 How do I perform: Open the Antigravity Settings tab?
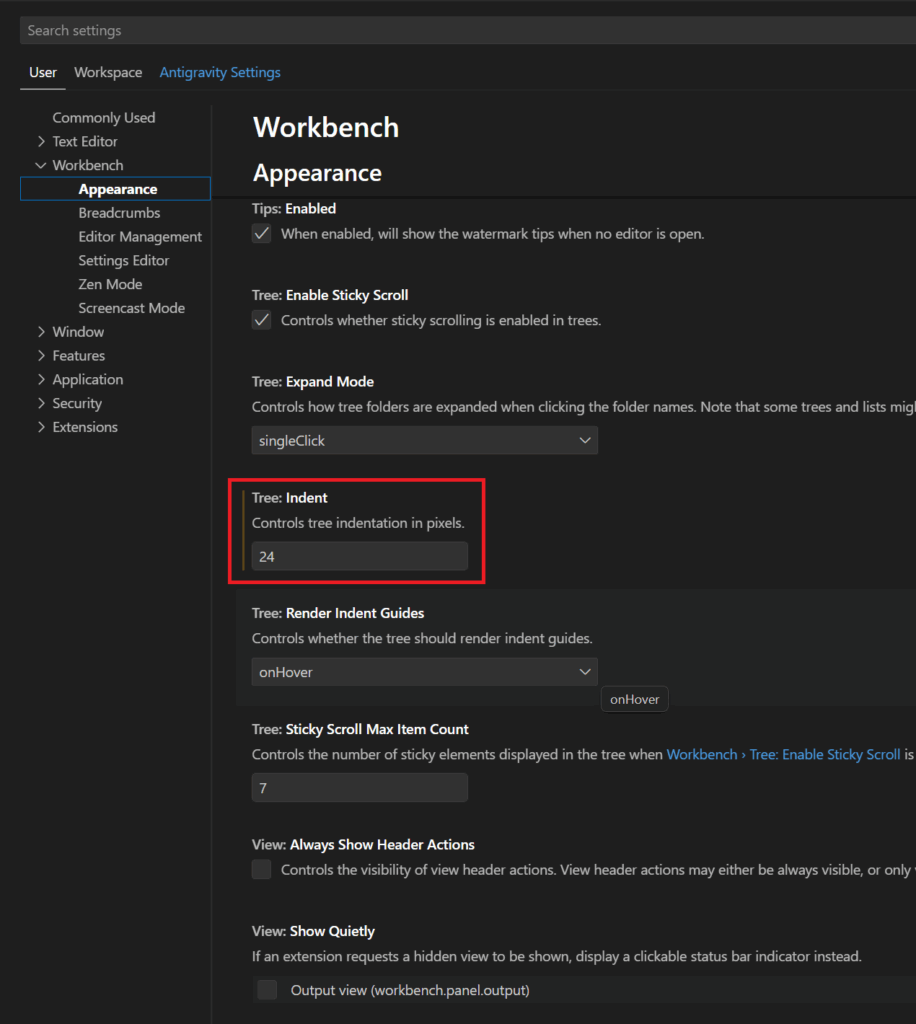(x=220, y=73)
